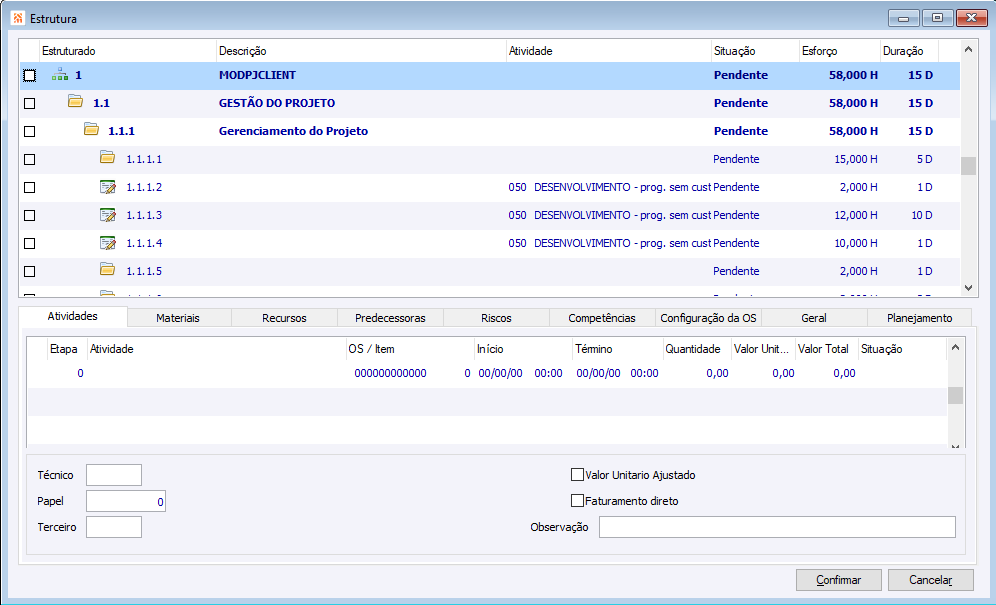This screenshot has height=605, width=996.
Task: Click the Estruturado column header
Action: click(128, 51)
